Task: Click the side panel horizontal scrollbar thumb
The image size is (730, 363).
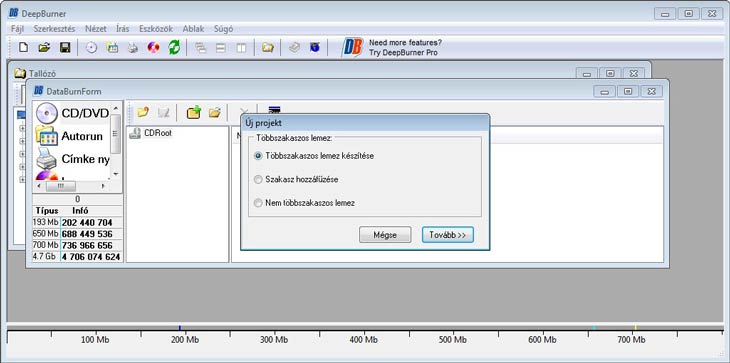Action: [x=61, y=186]
